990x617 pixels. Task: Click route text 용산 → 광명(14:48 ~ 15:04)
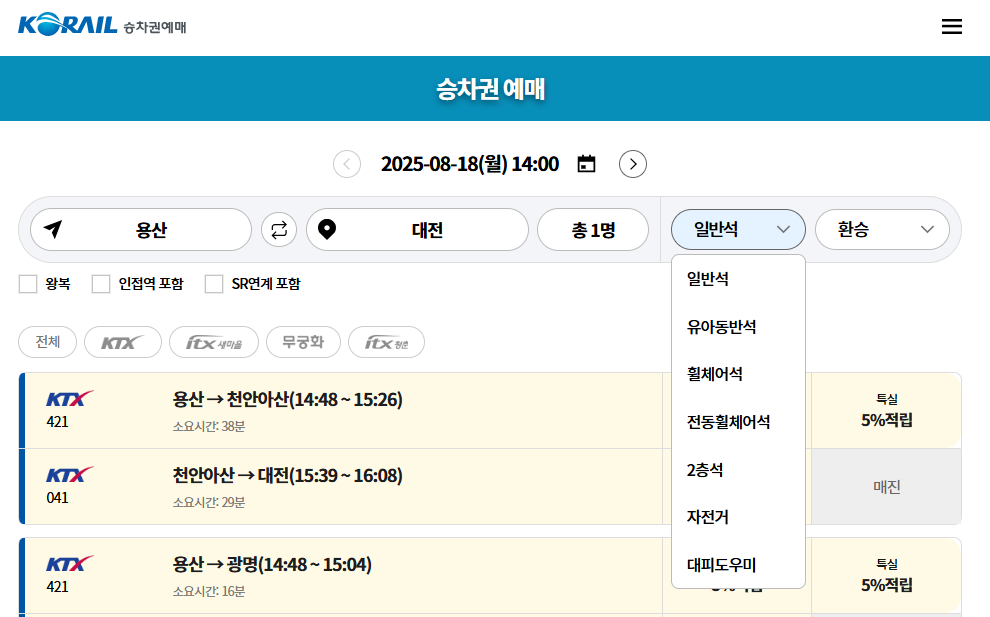pyautogui.click(x=272, y=564)
